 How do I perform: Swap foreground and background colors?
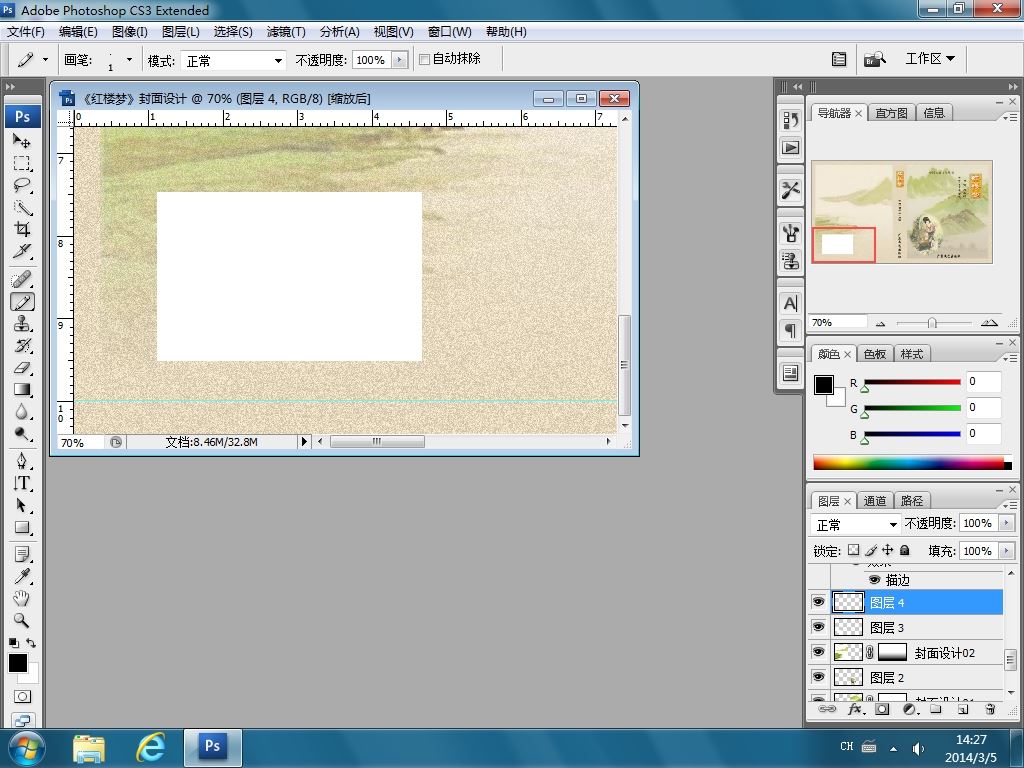[31, 643]
